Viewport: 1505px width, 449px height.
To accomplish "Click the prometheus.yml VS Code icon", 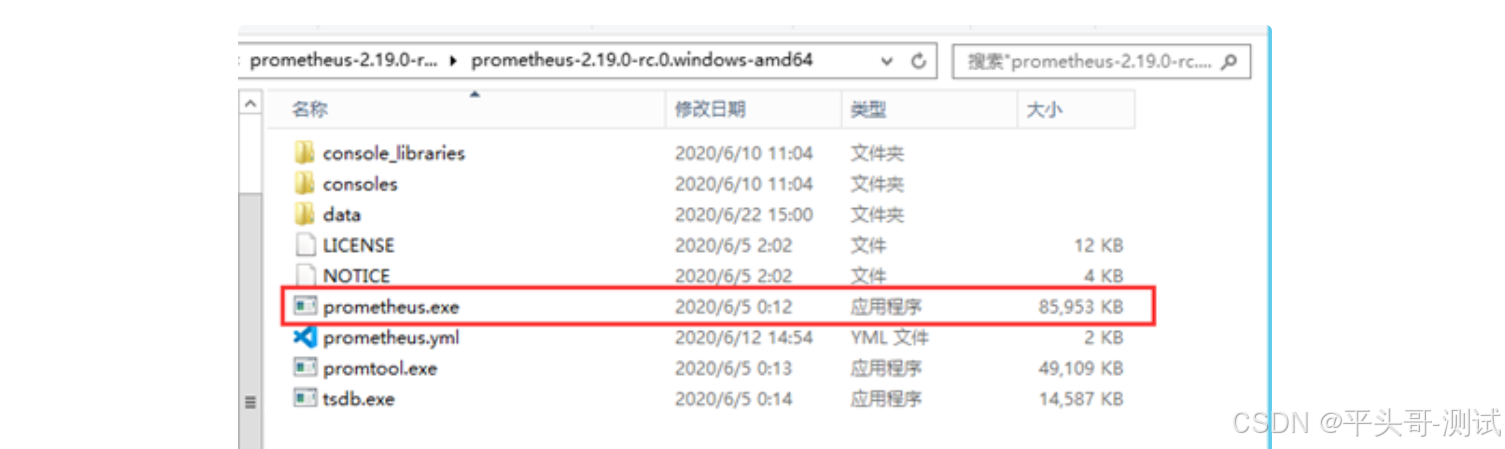I will pos(305,337).
